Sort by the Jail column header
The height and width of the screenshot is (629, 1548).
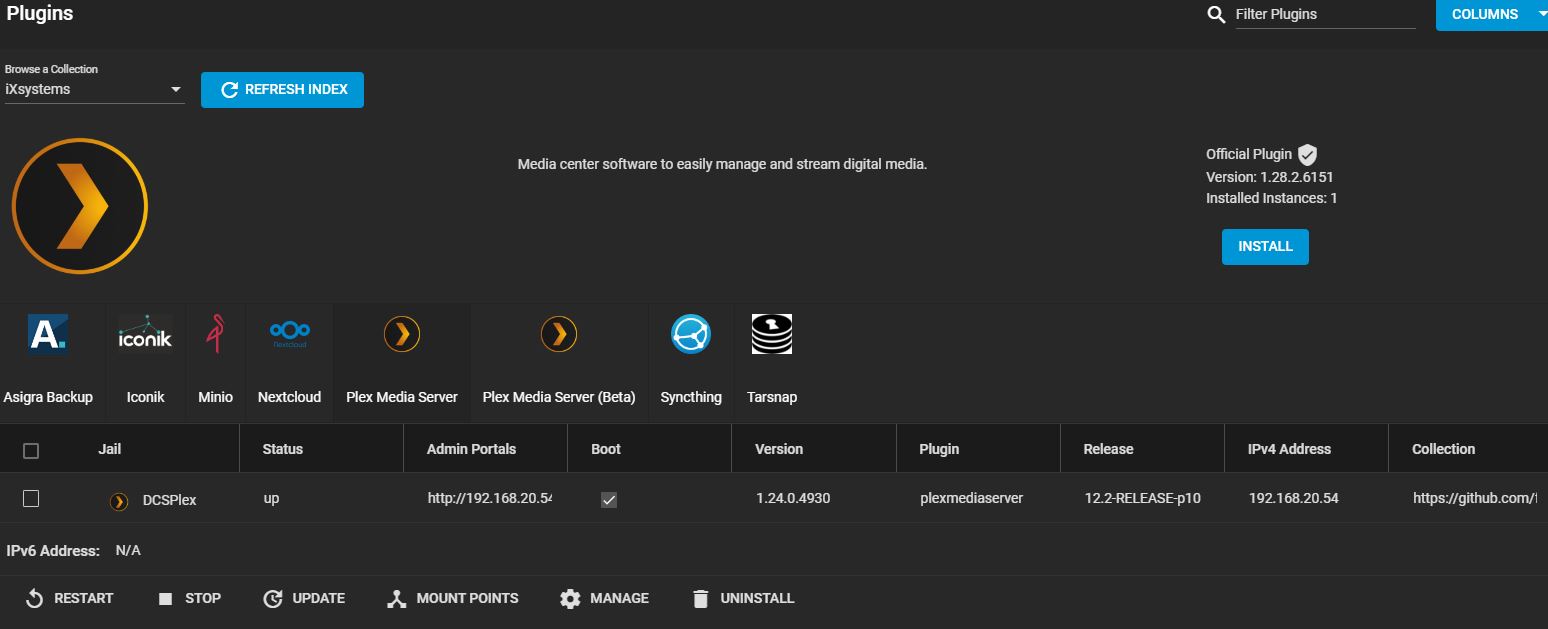coord(110,449)
